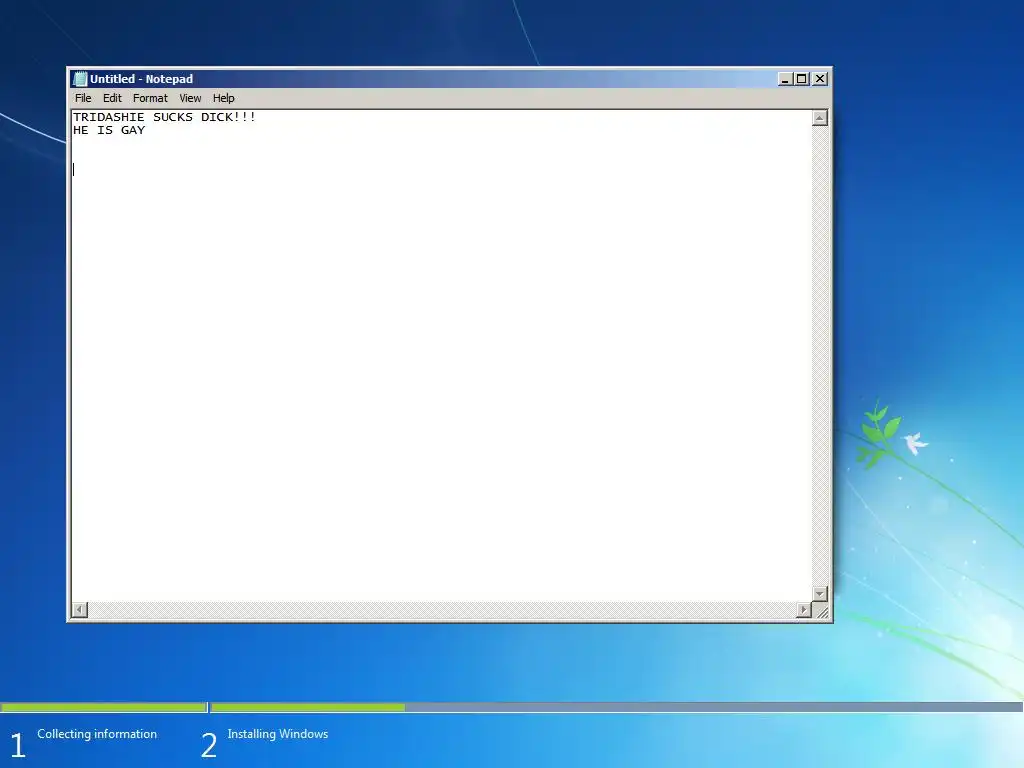Click the horizontal scrollbar track

point(441,610)
